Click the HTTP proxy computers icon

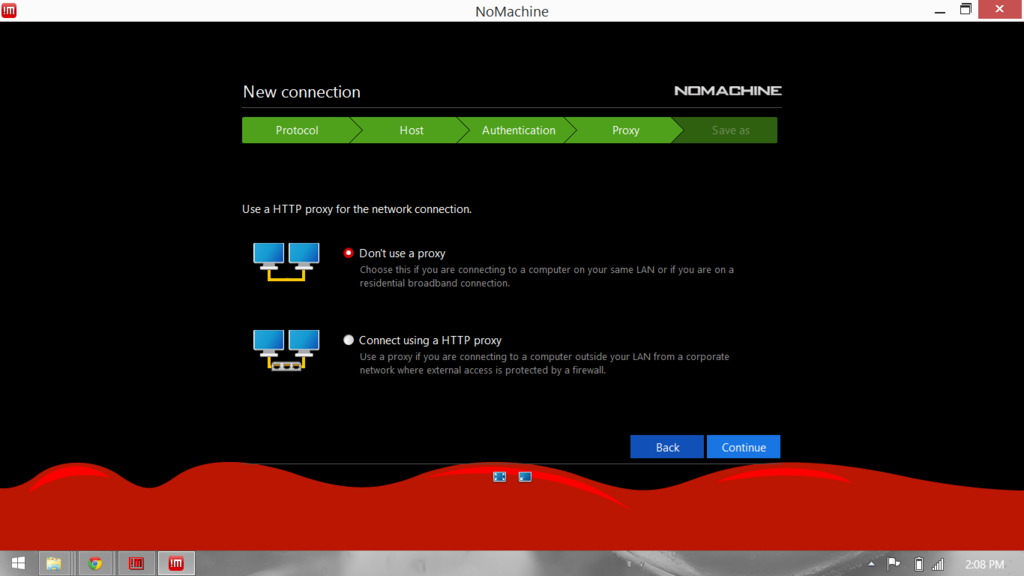(x=286, y=349)
